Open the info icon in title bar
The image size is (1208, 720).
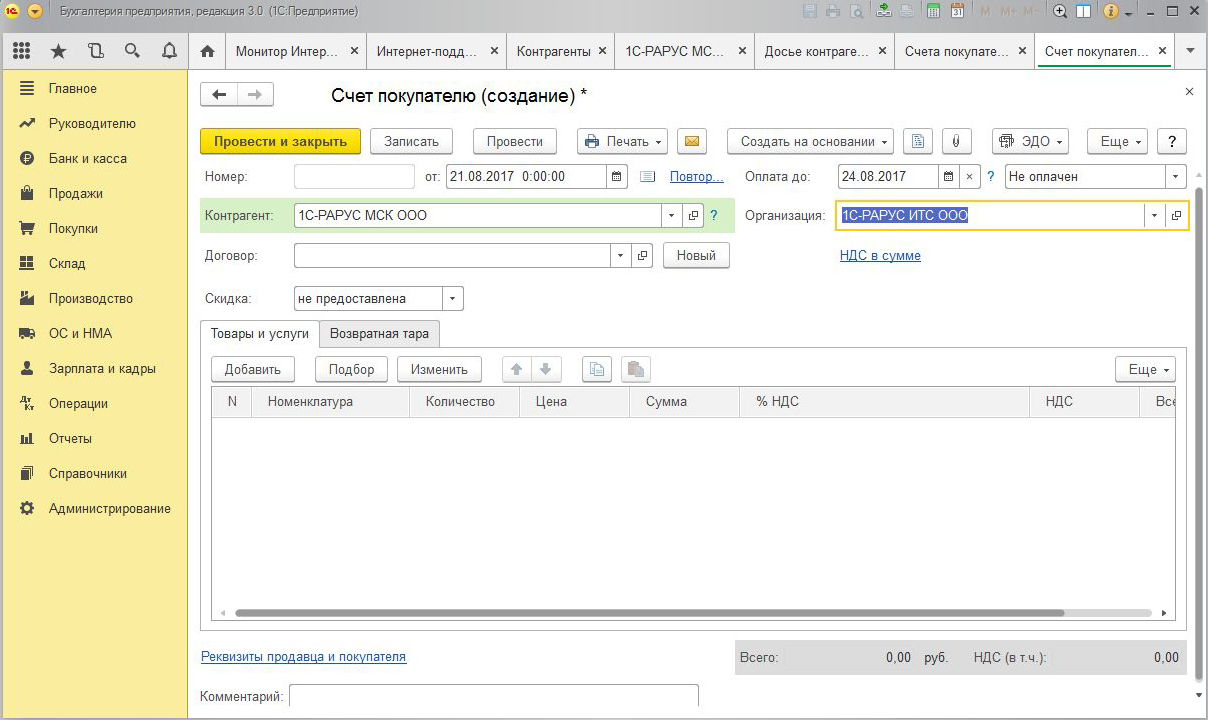[x=1109, y=12]
